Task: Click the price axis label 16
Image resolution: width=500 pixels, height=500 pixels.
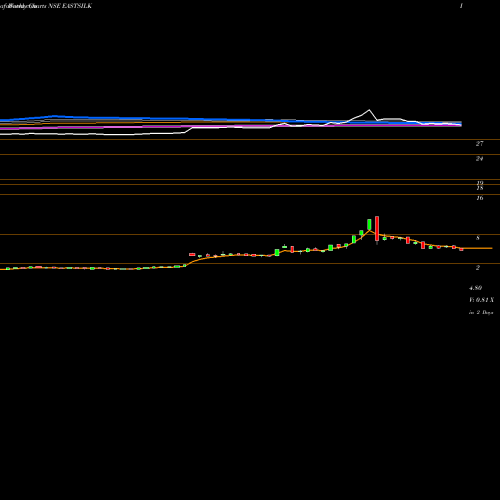Action: coord(480,198)
